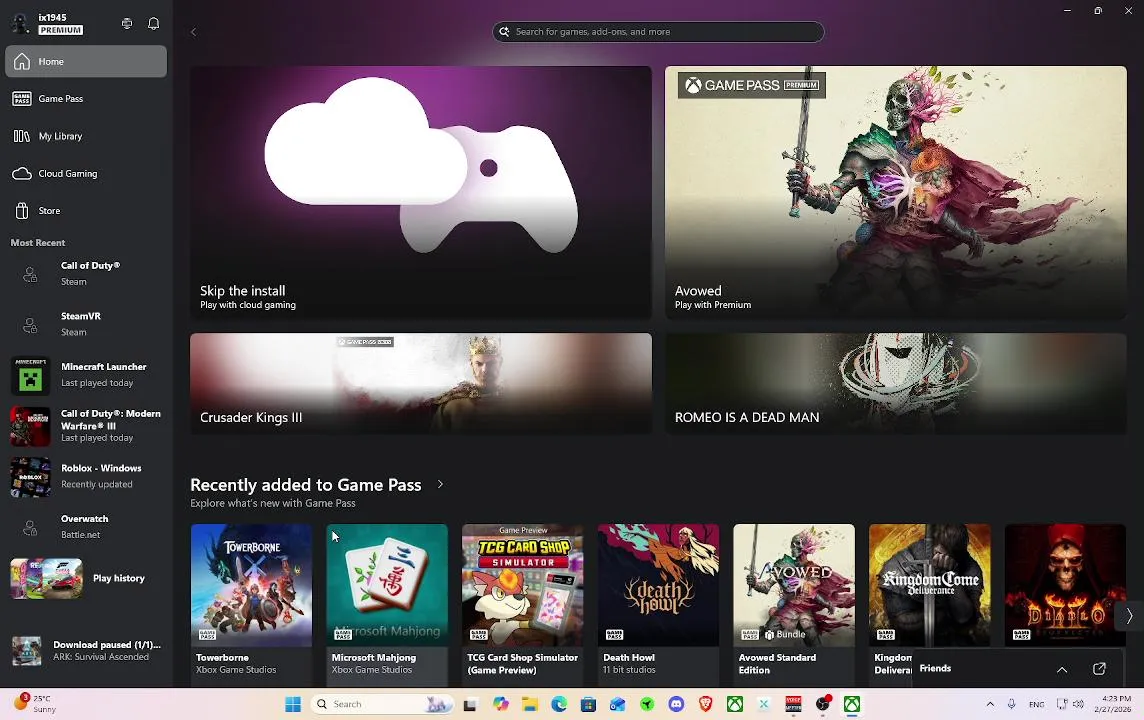Open Play history
Viewport: 1144px width, 720px height.
(x=86, y=578)
